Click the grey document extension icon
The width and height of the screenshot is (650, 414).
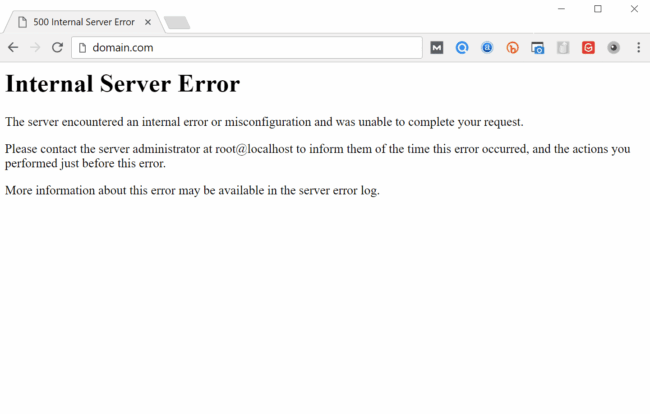[563, 47]
